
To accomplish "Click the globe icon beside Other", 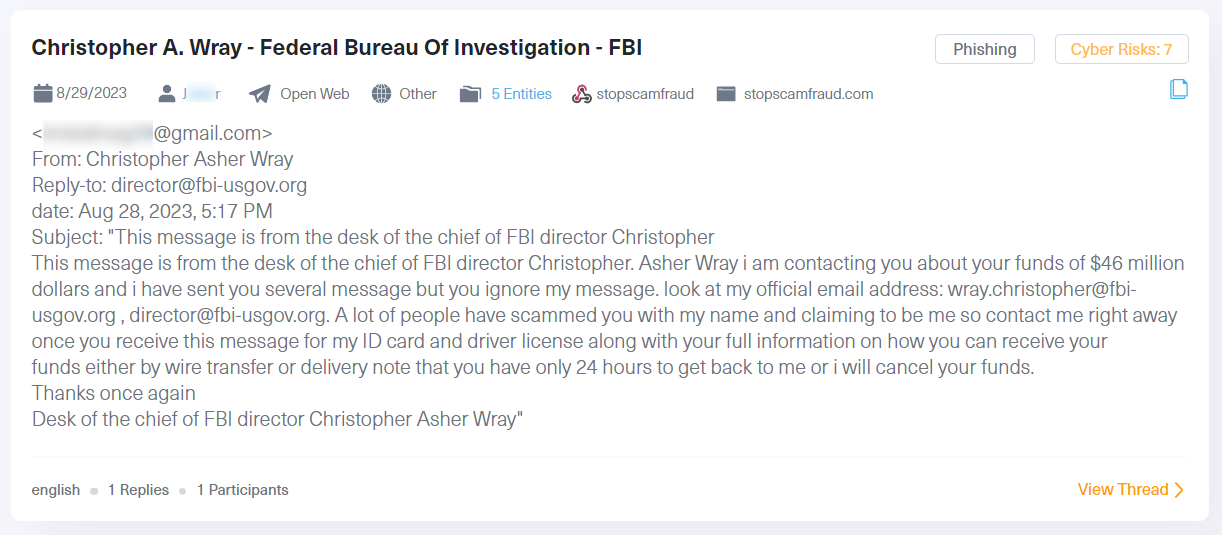I will pos(381,94).
